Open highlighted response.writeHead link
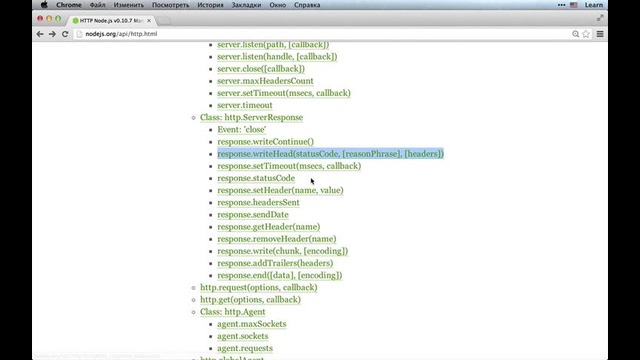This screenshot has height=360, width=640. tap(330, 154)
